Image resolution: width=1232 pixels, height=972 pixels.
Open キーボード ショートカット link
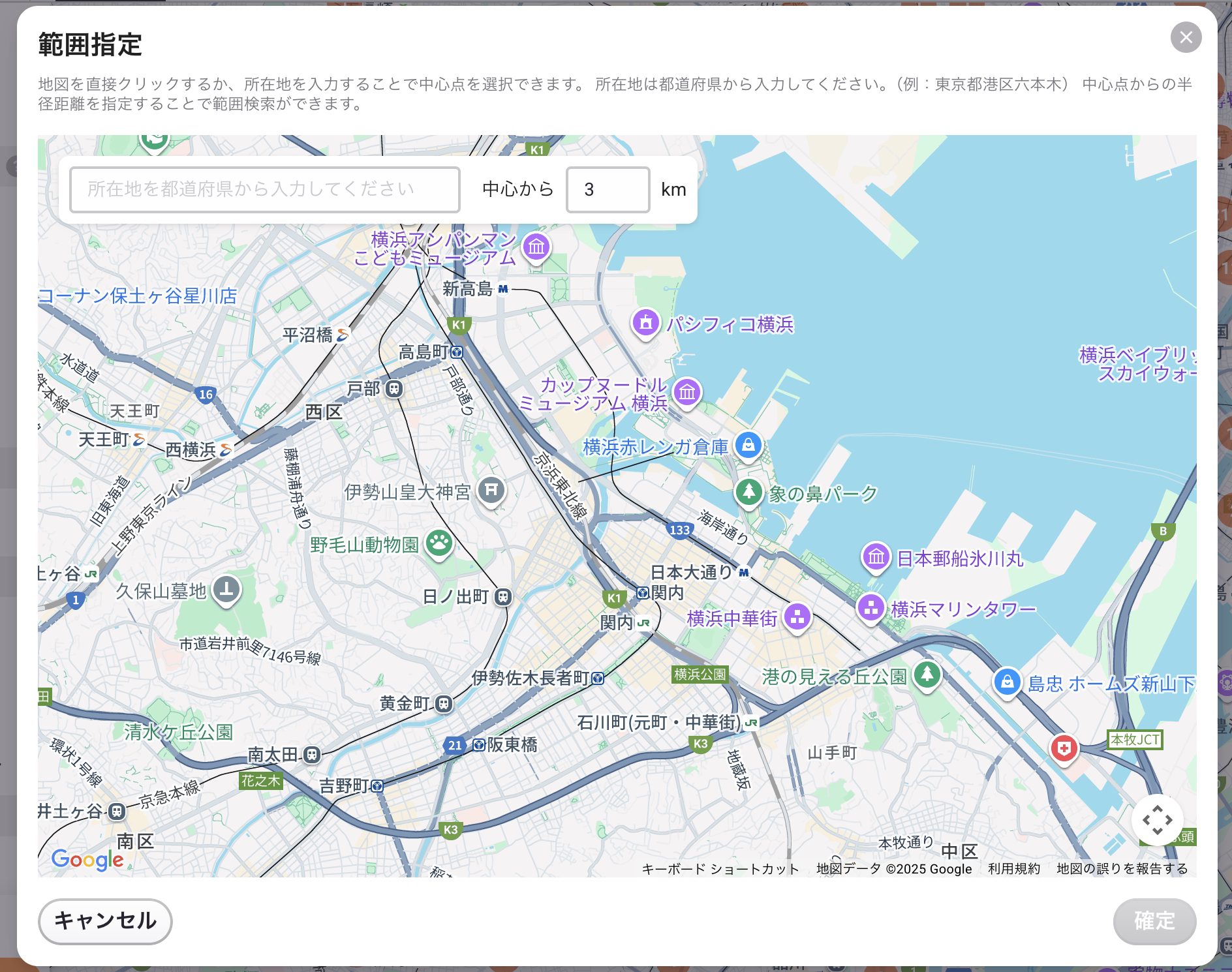pyautogui.click(x=720, y=869)
